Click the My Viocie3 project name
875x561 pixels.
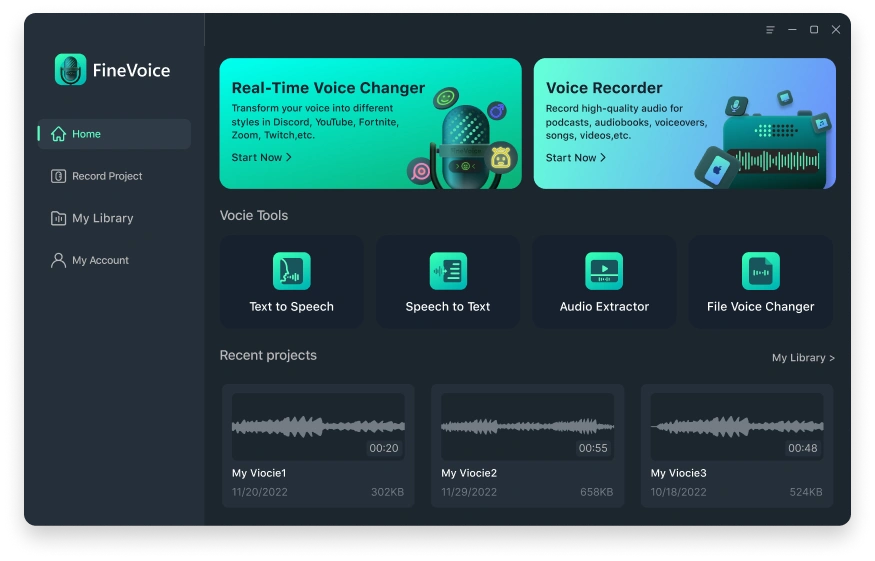coord(679,473)
